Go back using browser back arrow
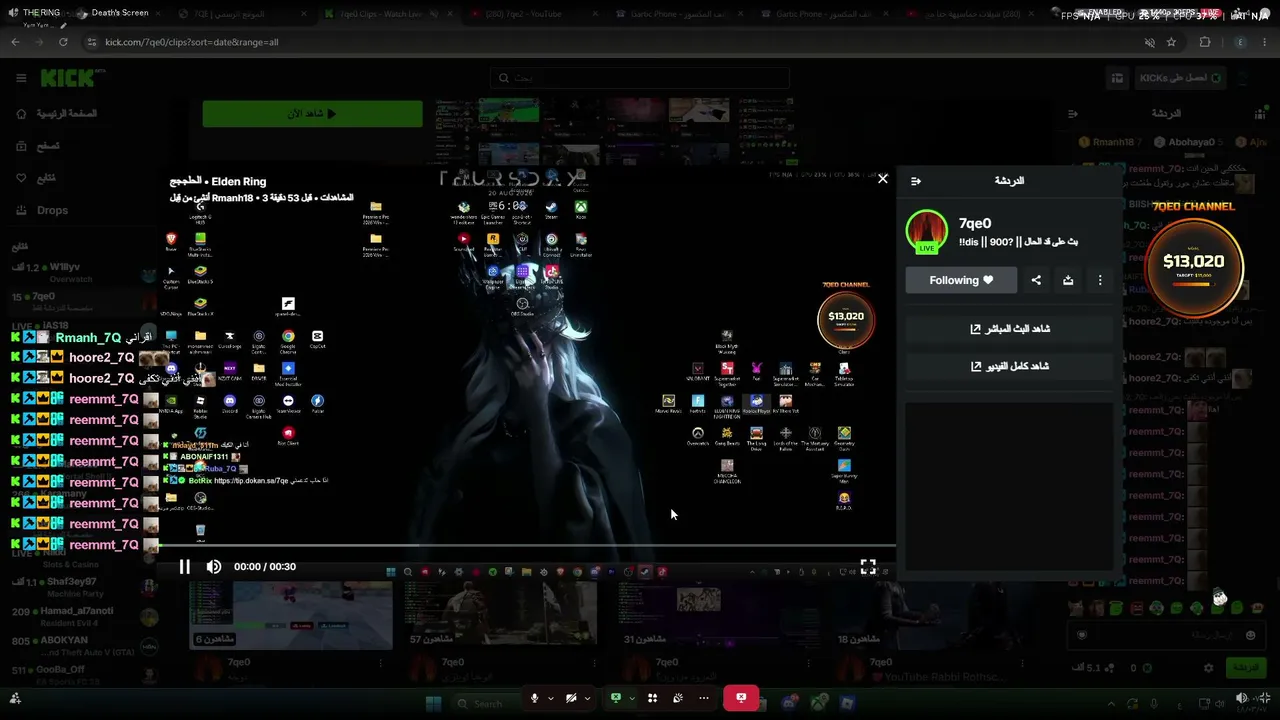Viewport: 1280px width, 720px height. [15, 42]
